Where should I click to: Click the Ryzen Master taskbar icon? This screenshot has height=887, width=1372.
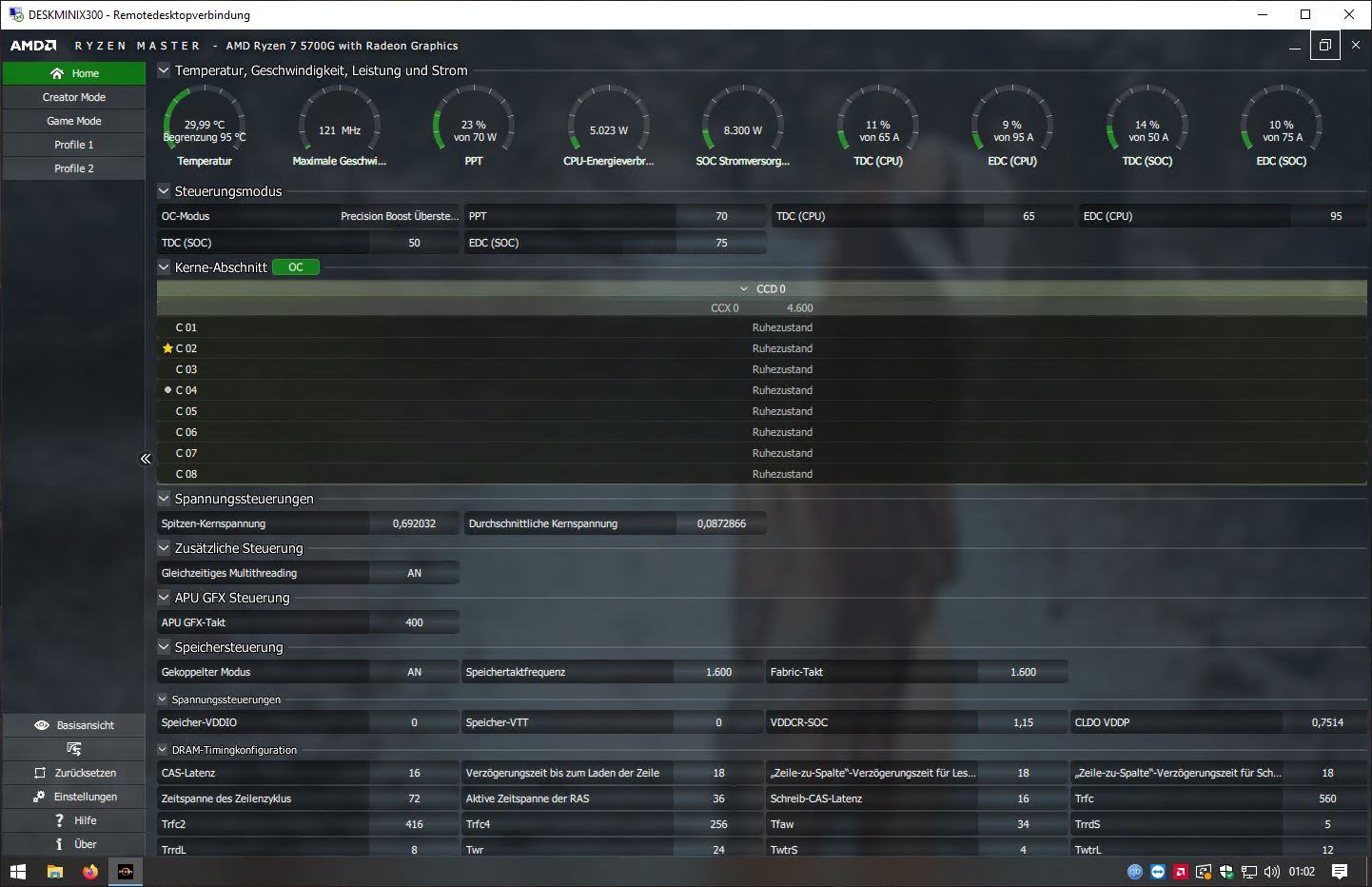point(126,871)
